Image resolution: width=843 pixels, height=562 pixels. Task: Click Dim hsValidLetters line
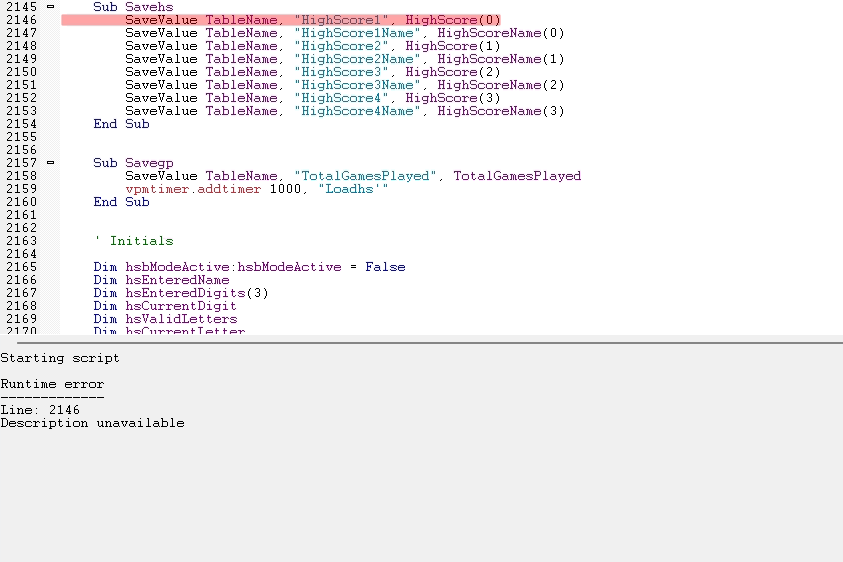pos(165,319)
